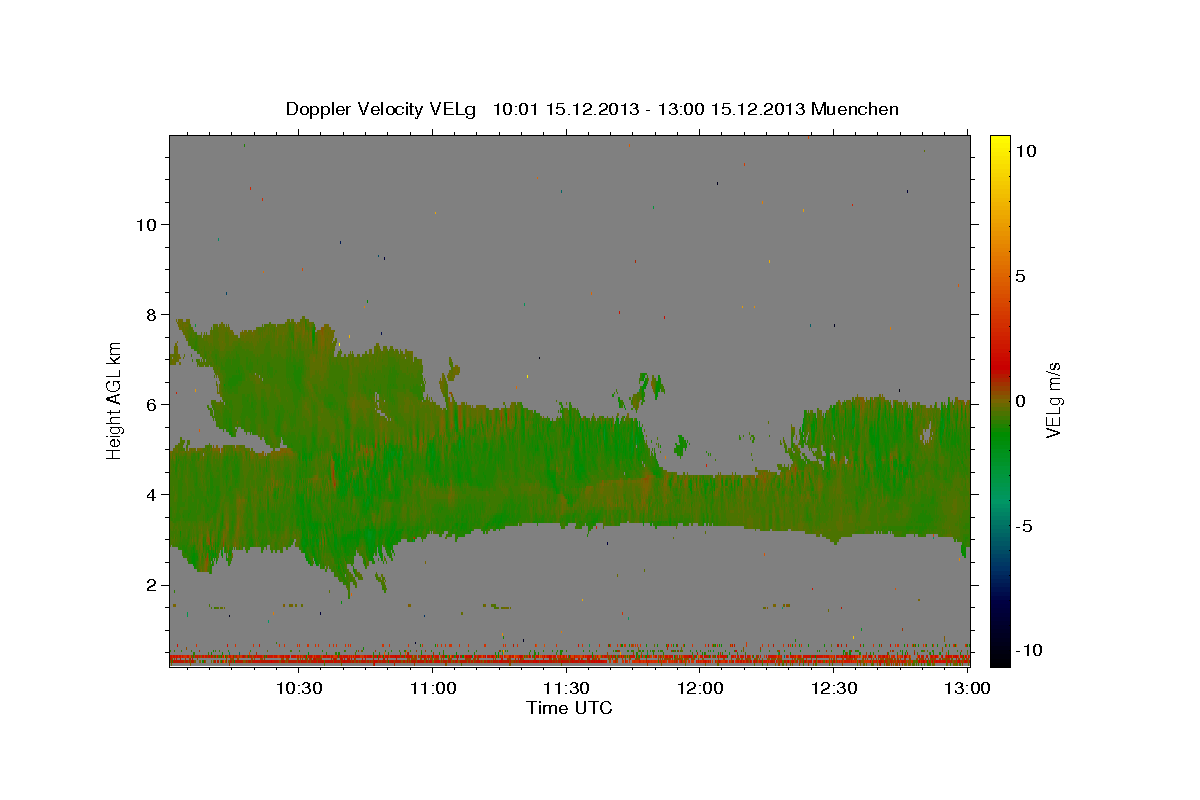Click the height axis label 4
The height and width of the screenshot is (800, 1200).
[153, 494]
